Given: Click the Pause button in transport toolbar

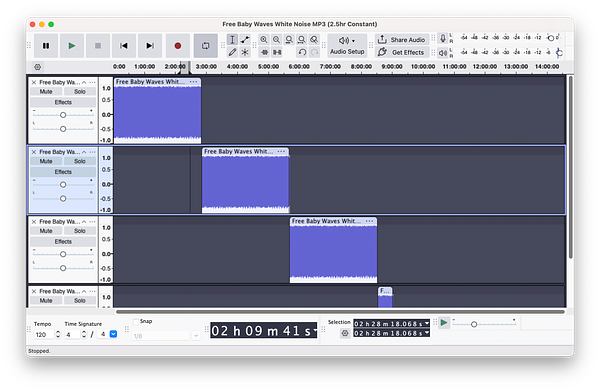Looking at the screenshot, I should [x=46, y=46].
